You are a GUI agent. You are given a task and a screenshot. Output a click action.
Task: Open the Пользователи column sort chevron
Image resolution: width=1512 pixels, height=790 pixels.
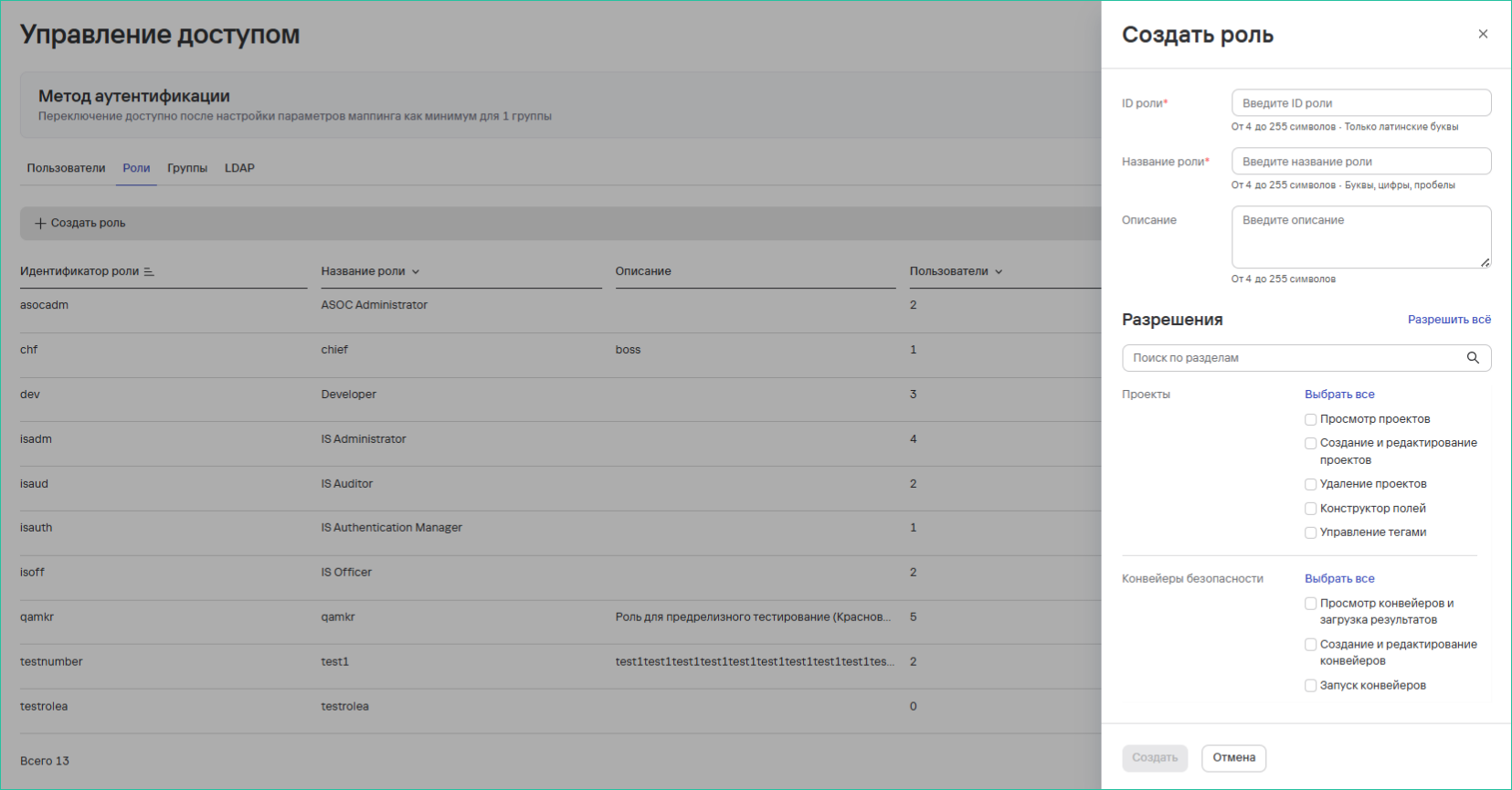[999, 272]
